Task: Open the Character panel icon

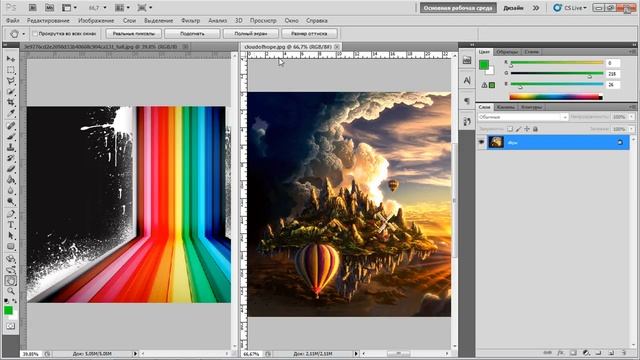Action: [x=467, y=80]
